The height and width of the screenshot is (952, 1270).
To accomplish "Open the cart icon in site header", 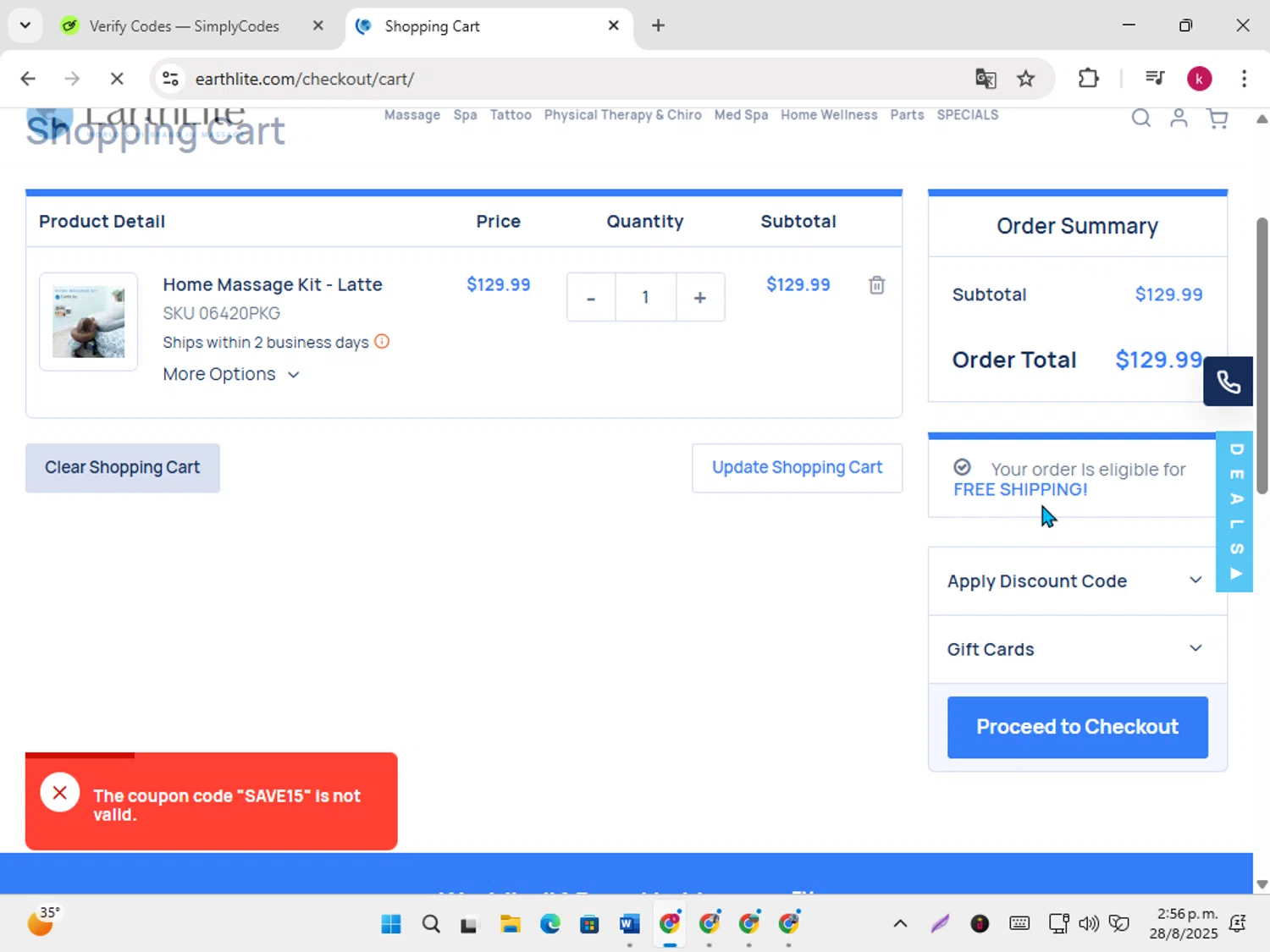I will pyautogui.click(x=1218, y=118).
